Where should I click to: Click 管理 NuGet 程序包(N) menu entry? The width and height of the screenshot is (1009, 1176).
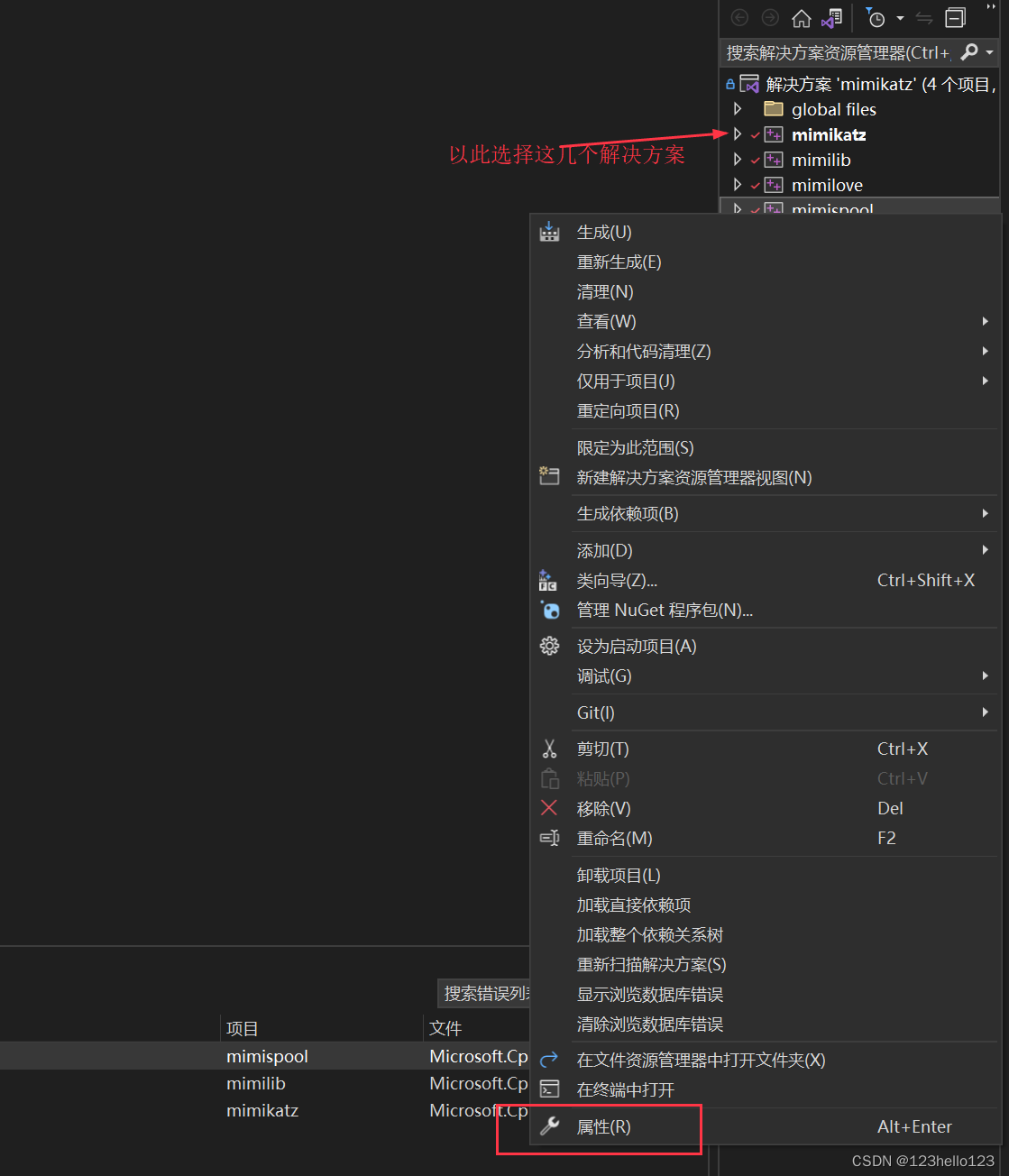[x=665, y=611]
